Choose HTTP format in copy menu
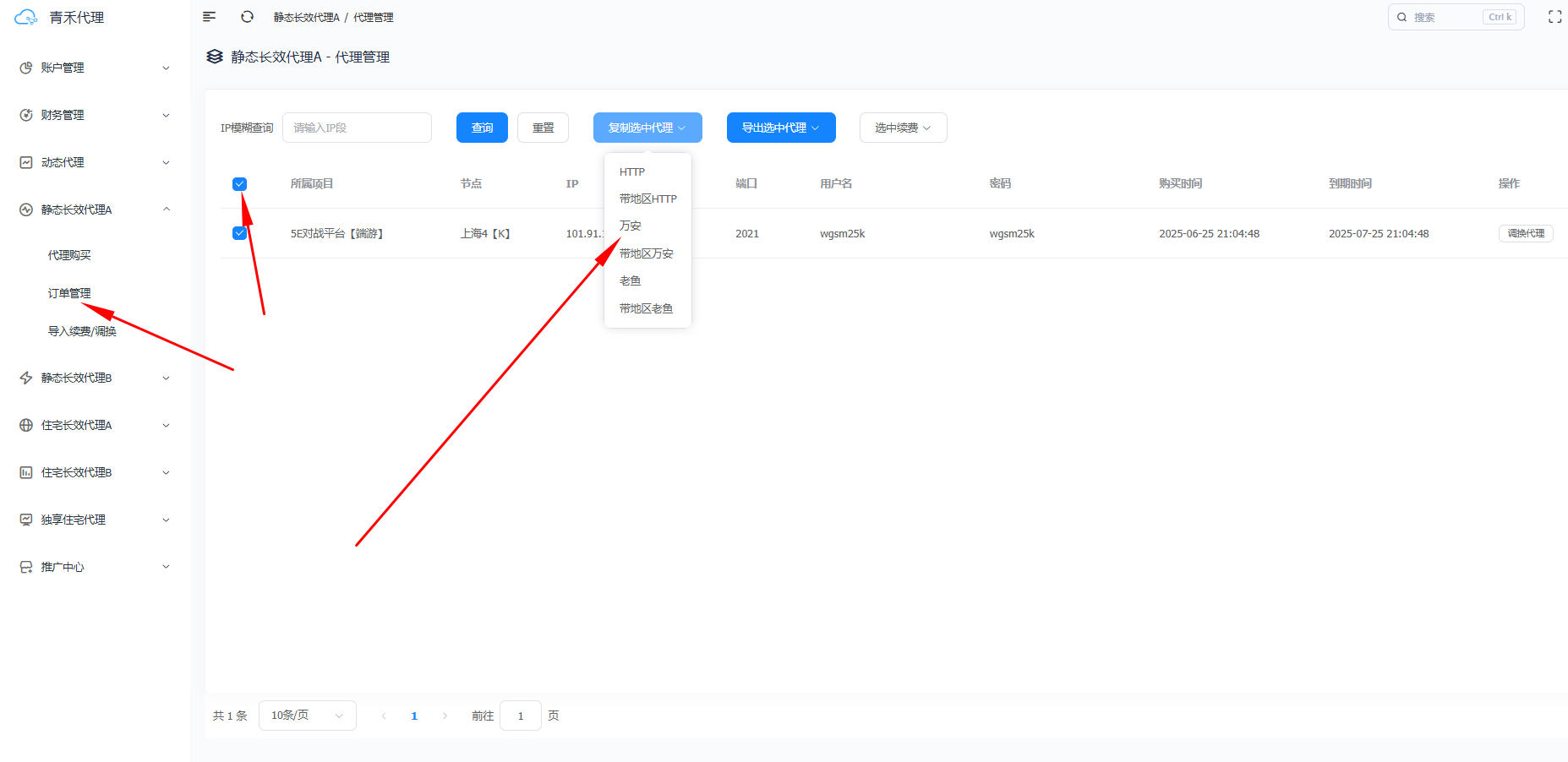The width and height of the screenshot is (1568, 762). click(632, 172)
